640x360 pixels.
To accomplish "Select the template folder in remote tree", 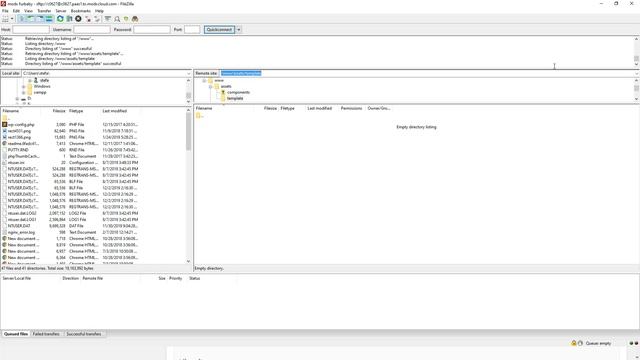I will point(235,98).
